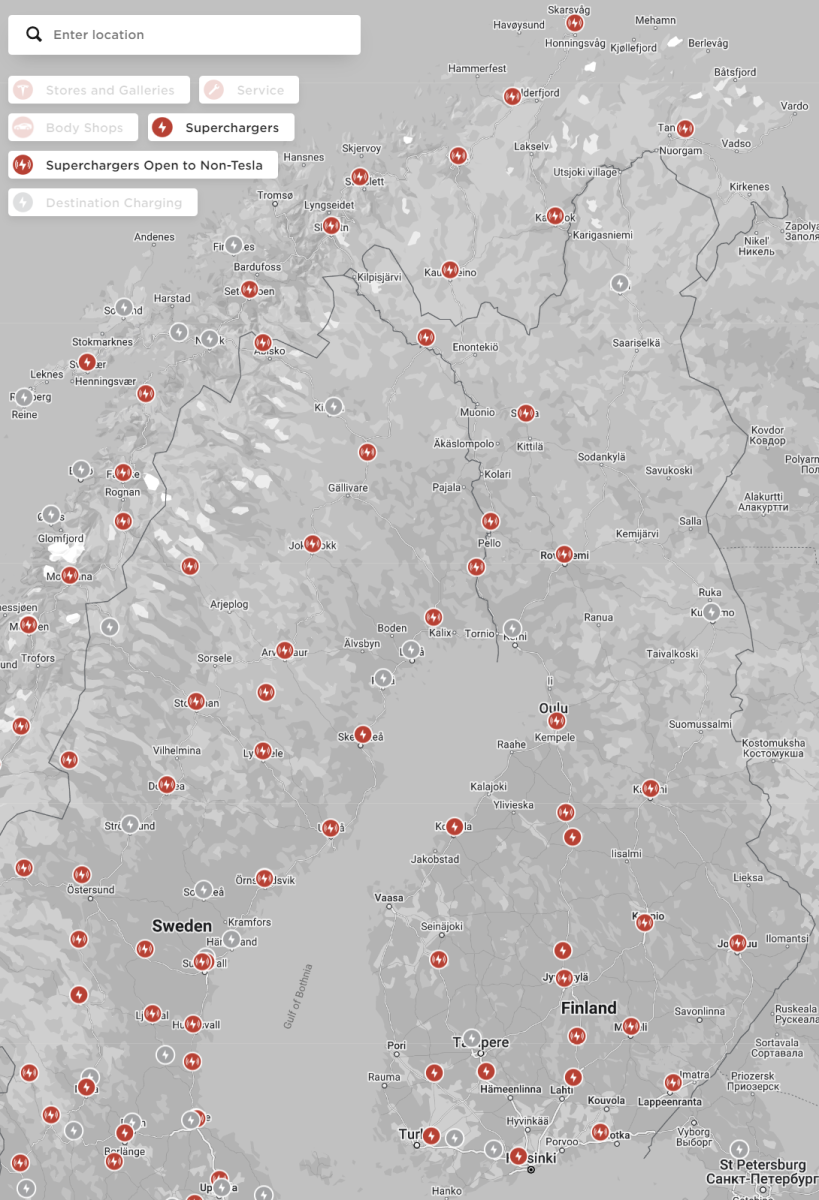Enable the Service filter
This screenshot has width=819, height=1200.
249,90
